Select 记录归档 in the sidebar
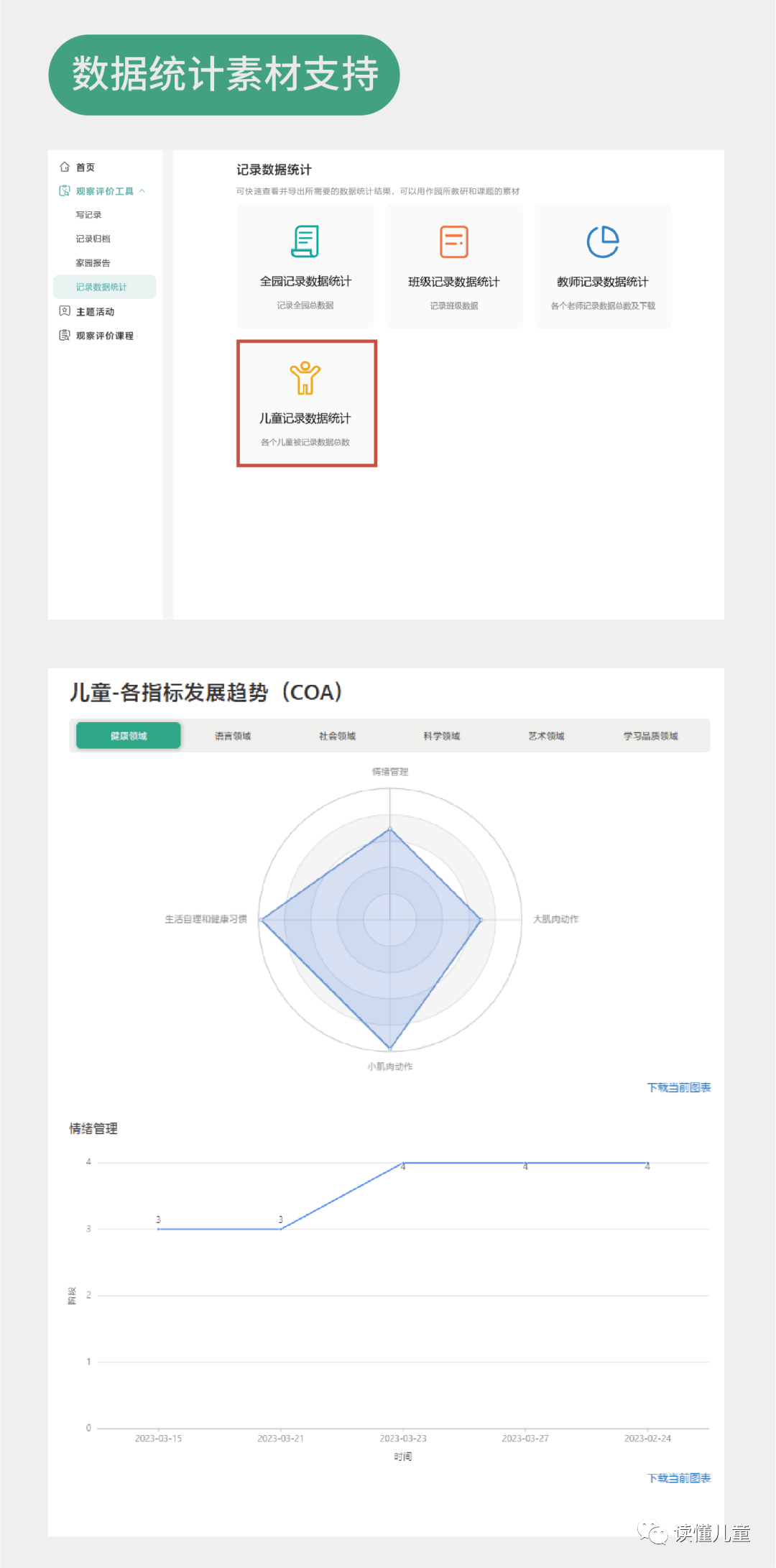 [93, 239]
